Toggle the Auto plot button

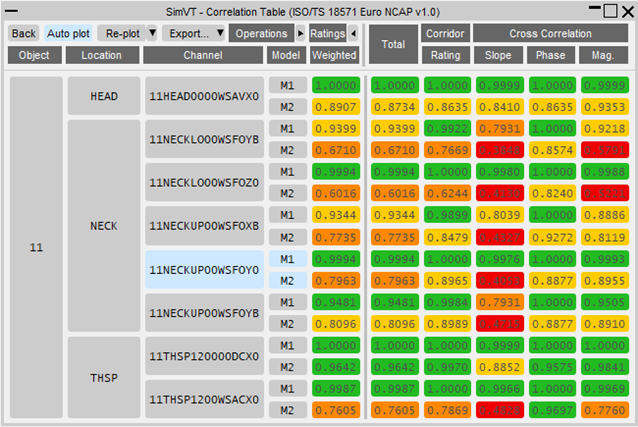(x=68, y=33)
